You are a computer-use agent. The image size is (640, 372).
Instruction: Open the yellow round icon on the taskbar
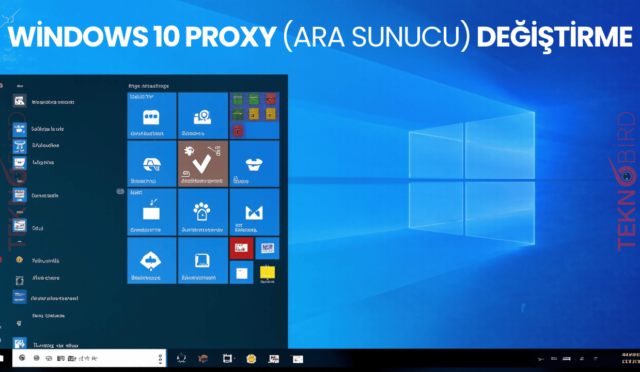pos(251,359)
